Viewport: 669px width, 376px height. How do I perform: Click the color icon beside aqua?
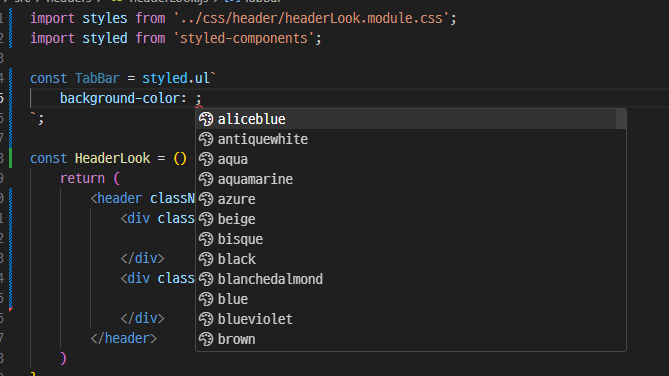(x=206, y=159)
